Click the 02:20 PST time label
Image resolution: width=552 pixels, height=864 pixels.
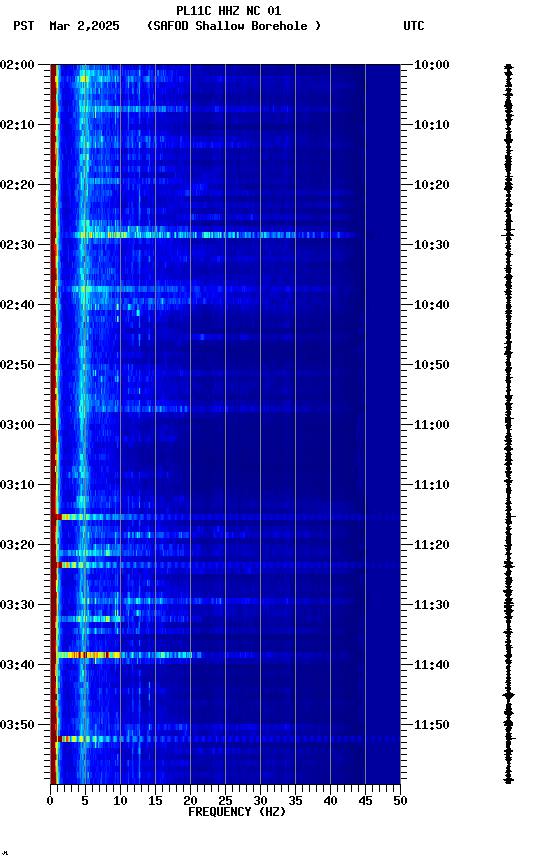point(17,185)
